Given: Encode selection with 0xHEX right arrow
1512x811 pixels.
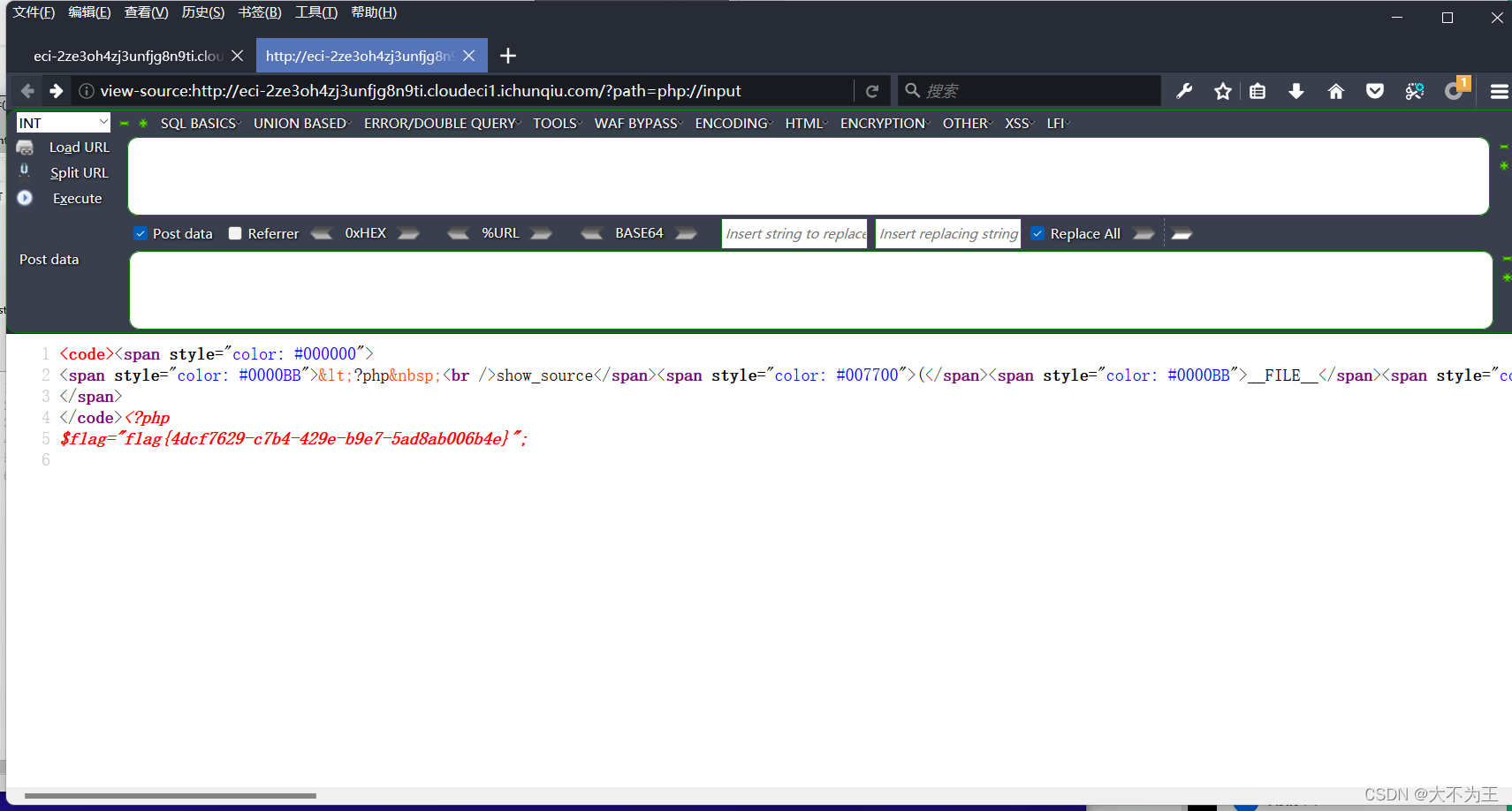Looking at the screenshot, I should pos(408,233).
